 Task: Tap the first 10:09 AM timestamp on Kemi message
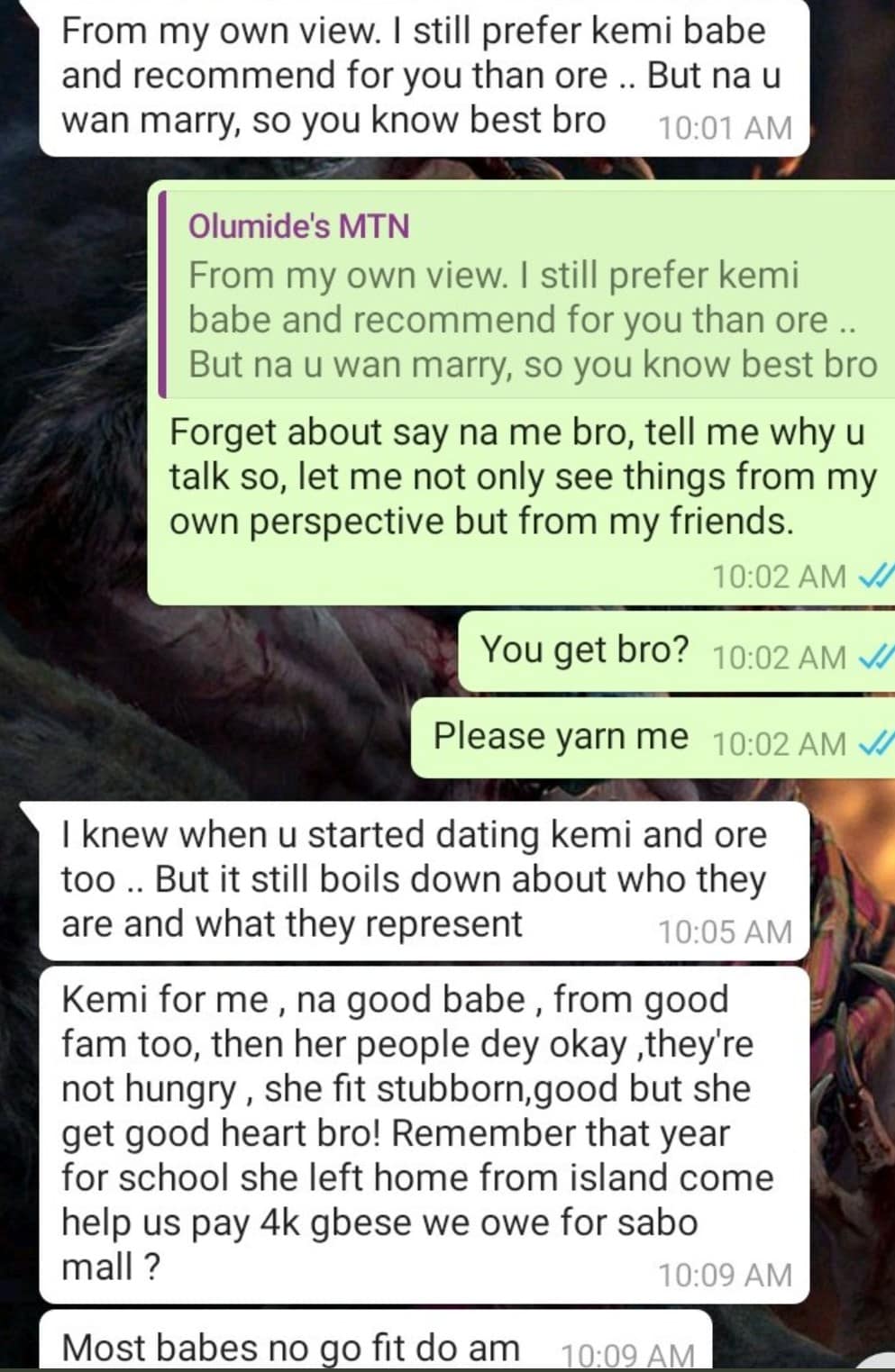(725, 1275)
